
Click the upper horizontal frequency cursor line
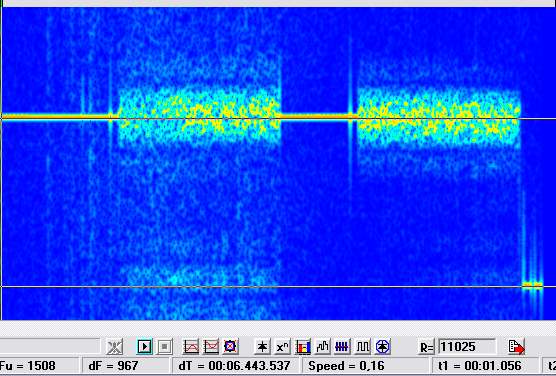coord(278,118)
